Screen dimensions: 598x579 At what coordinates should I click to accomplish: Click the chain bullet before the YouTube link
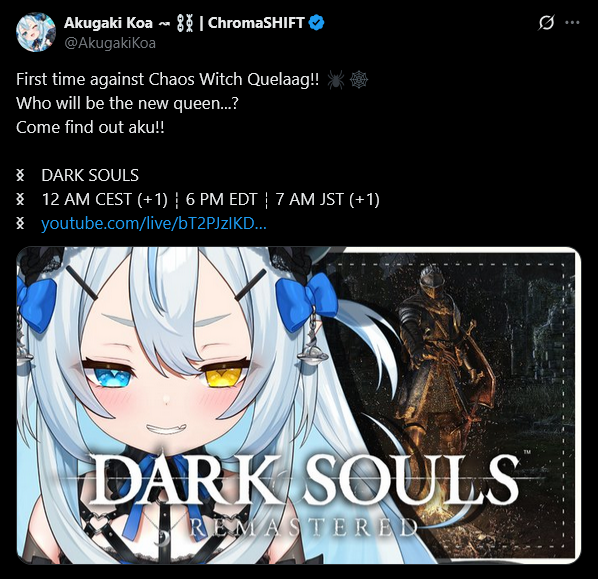tap(21, 223)
